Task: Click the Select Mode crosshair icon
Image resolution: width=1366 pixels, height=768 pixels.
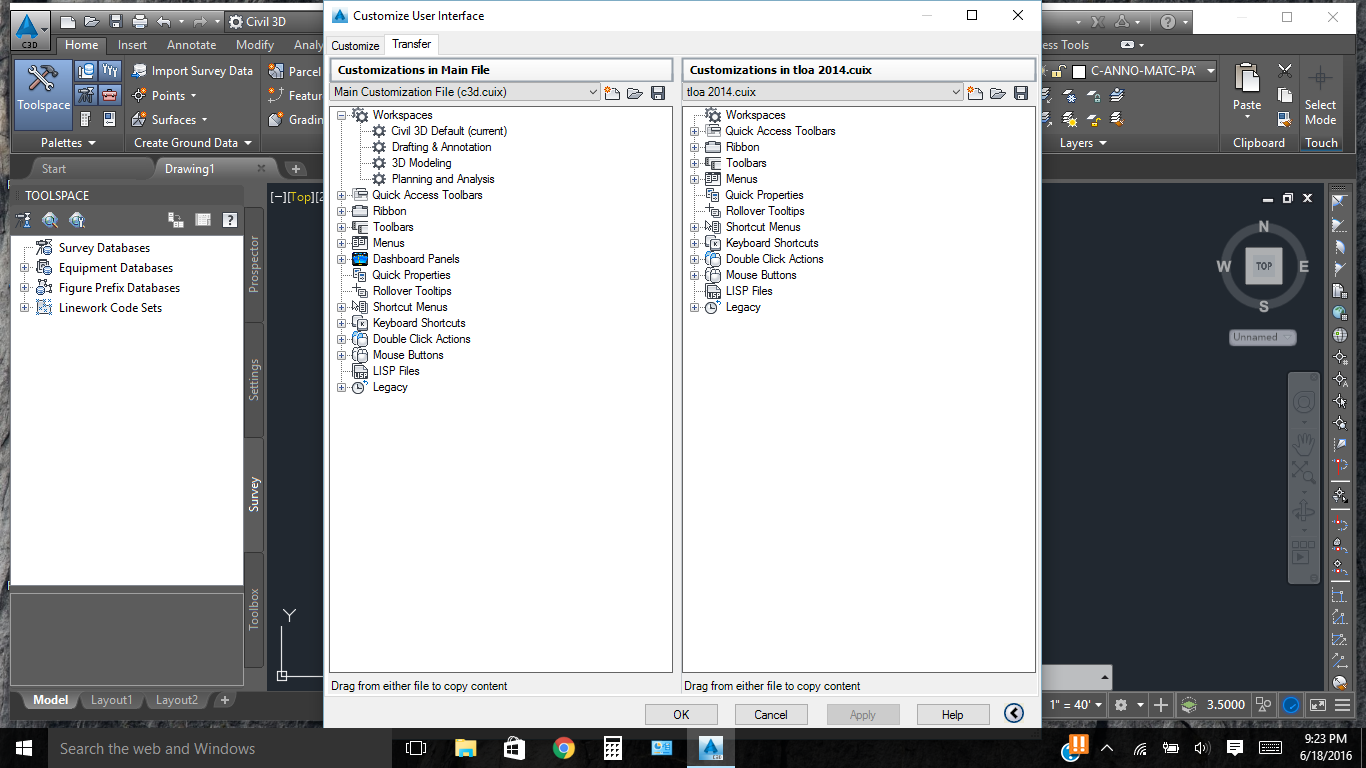Action: tap(1320, 78)
